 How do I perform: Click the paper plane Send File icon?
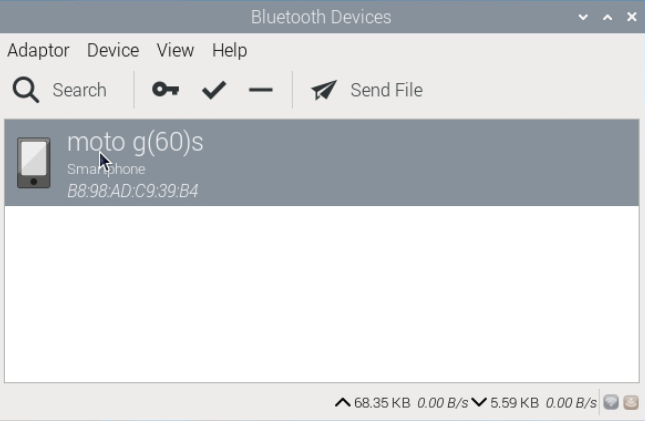point(324,90)
